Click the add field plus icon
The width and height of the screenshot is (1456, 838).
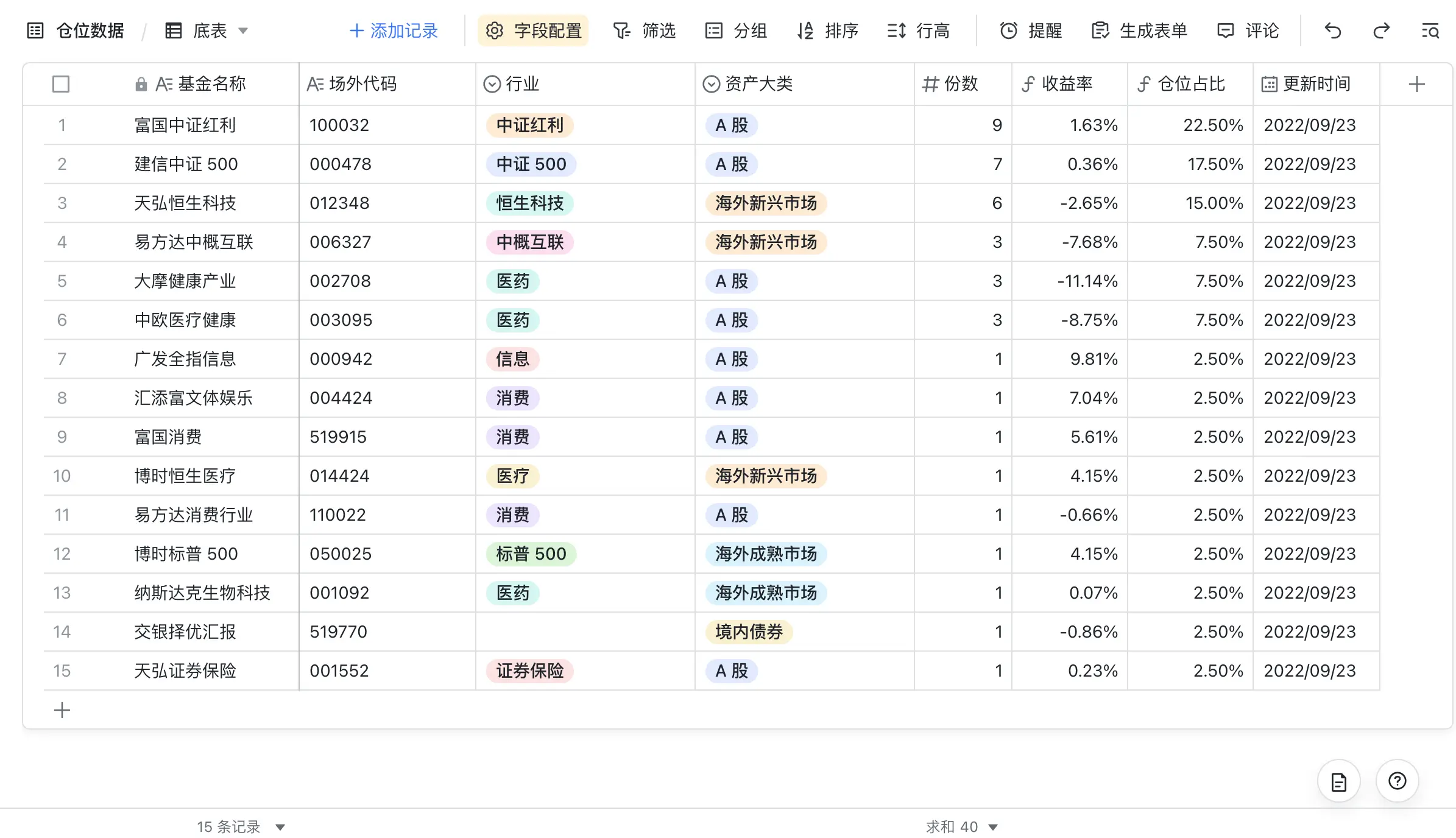[x=1416, y=84]
